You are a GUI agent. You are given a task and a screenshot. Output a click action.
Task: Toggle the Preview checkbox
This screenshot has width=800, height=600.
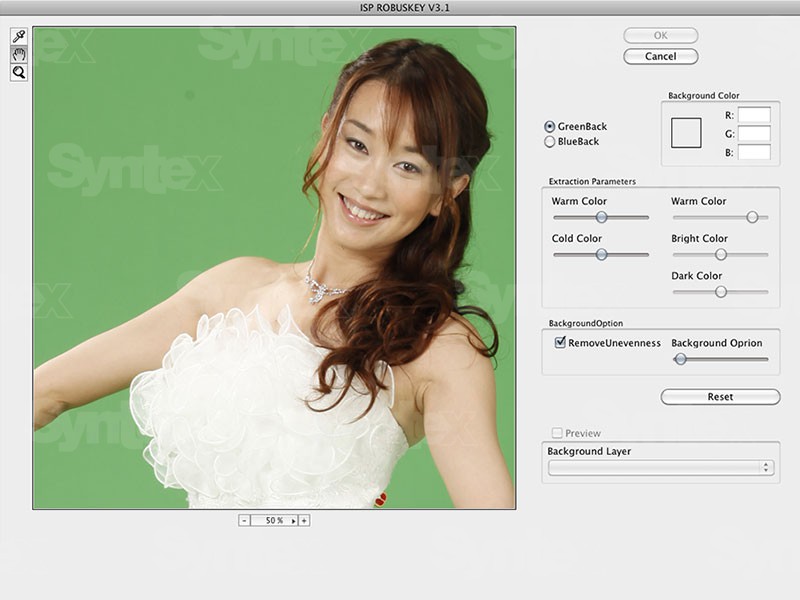[557, 433]
